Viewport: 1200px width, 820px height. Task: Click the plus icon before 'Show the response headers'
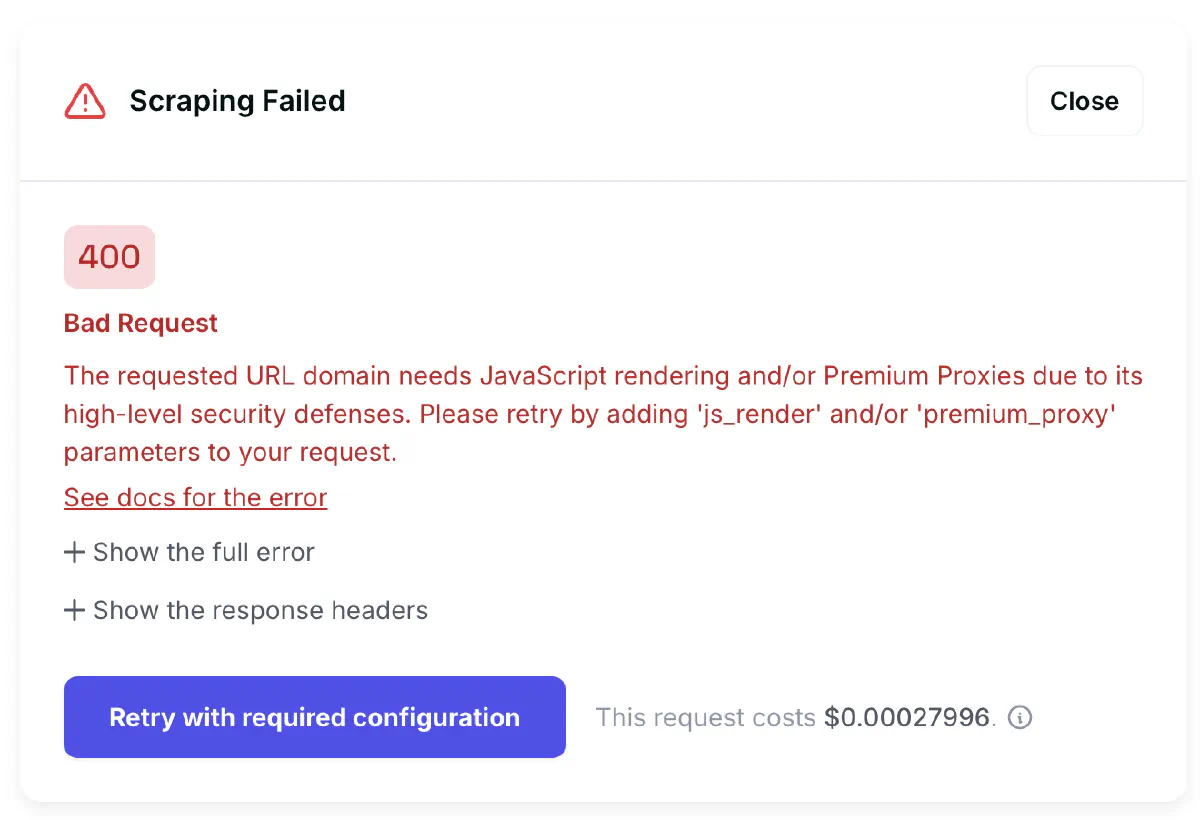click(x=75, y=610)
